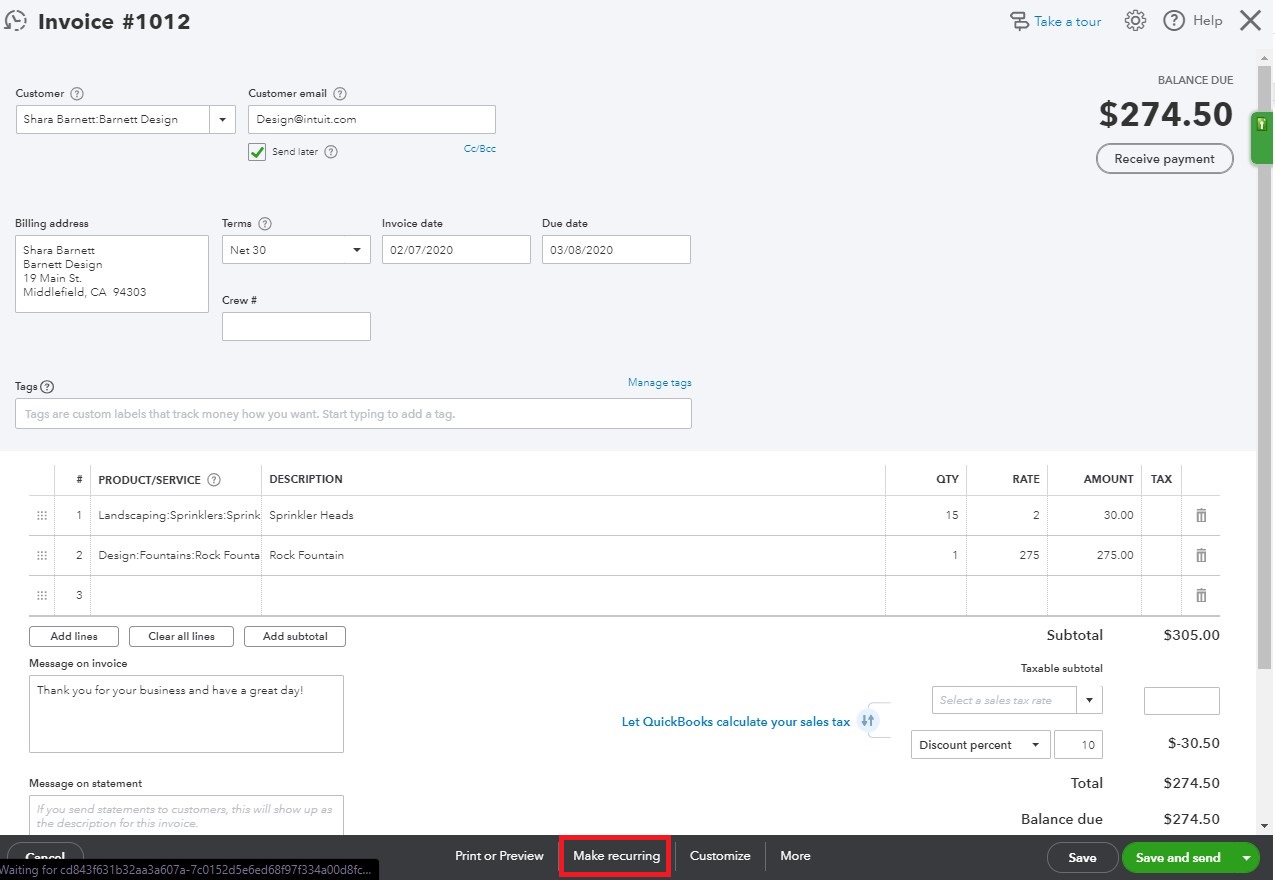Open the Manage tags link
1275x880 pixels.
pyautogui.click(x=660, y=382)
